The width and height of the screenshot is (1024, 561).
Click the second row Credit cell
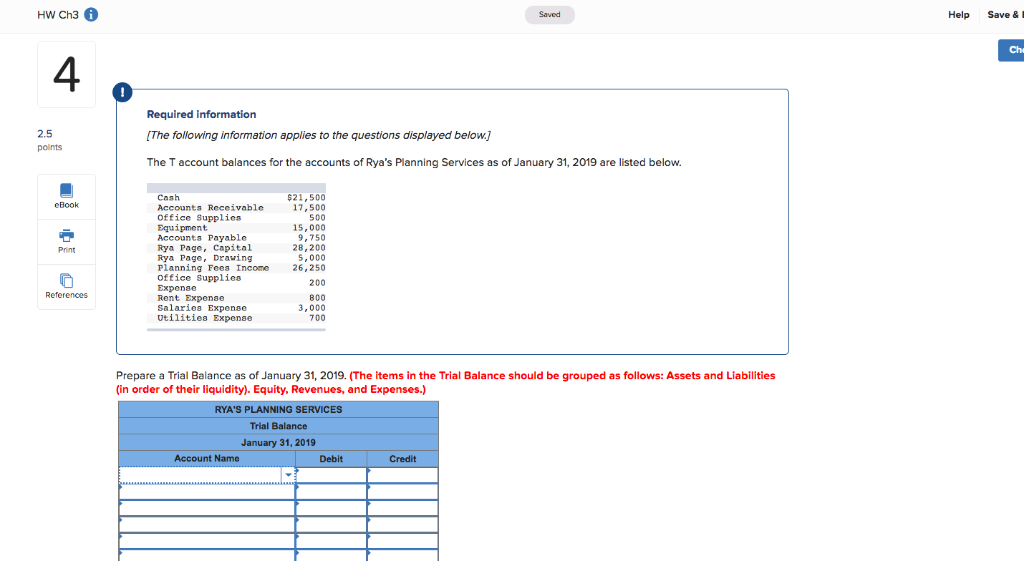(402, 492)
